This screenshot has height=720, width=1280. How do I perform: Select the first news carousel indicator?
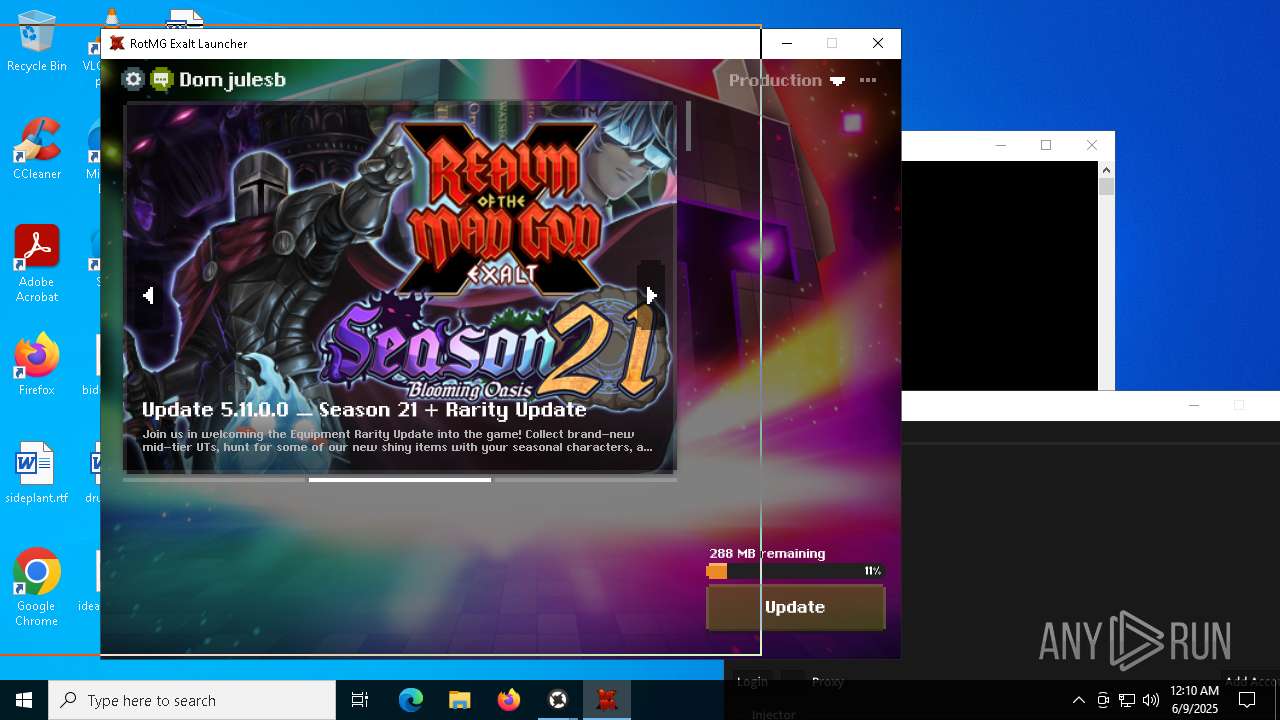[x=214, y=480]
